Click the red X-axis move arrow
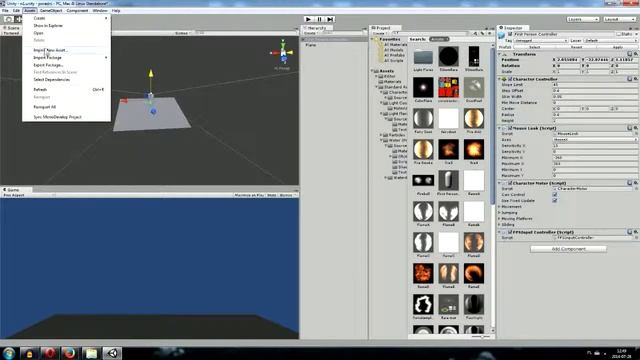 pos(124,100)
